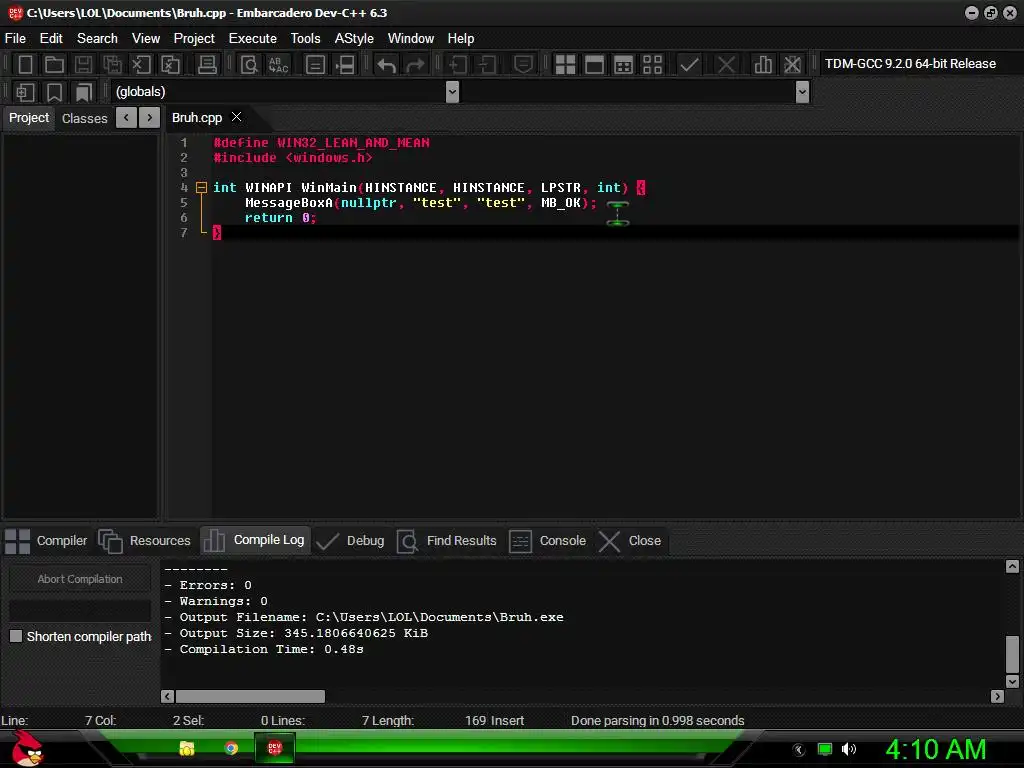1024x768 pixels.
Task: Open the Edit menu
Action: coord(51,39)
